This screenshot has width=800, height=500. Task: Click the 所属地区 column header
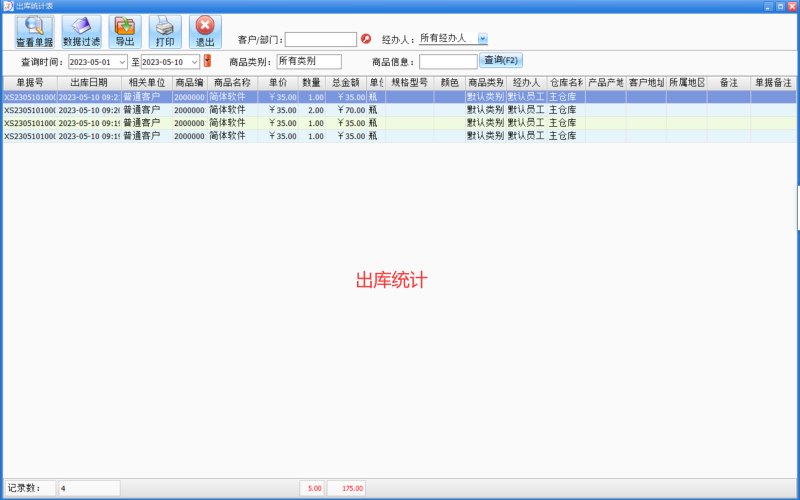[687, 83]
